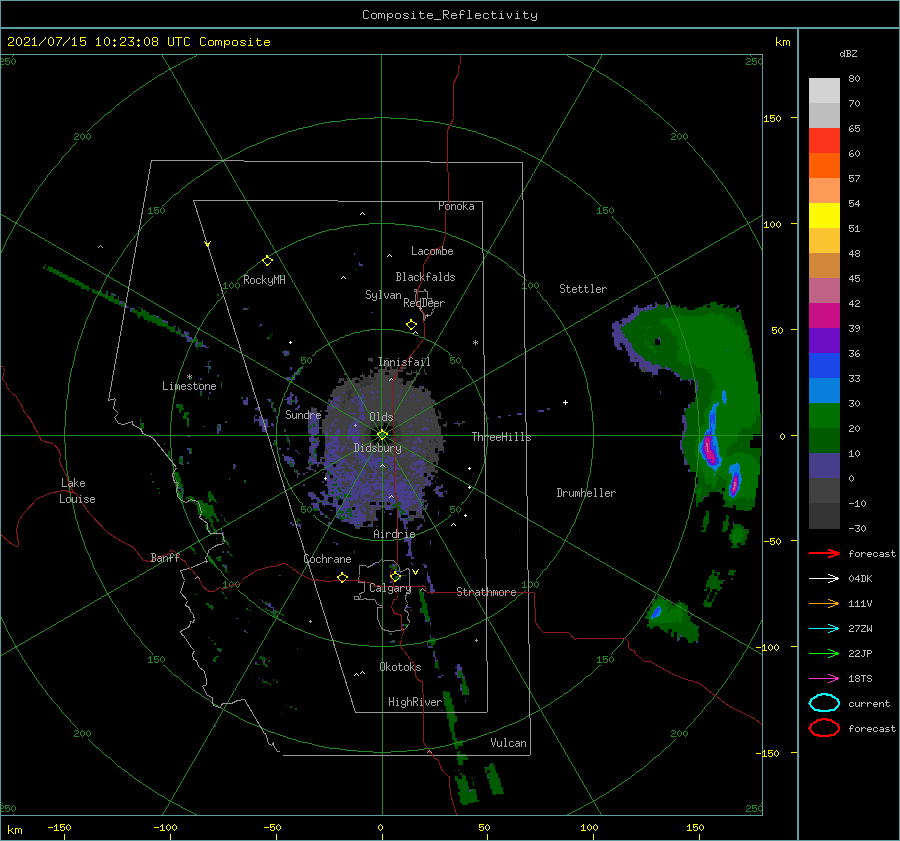Click the cyan current ellipse legend icon
The height and width of the screenshot is (841, 900).
(x=824, y=703)
